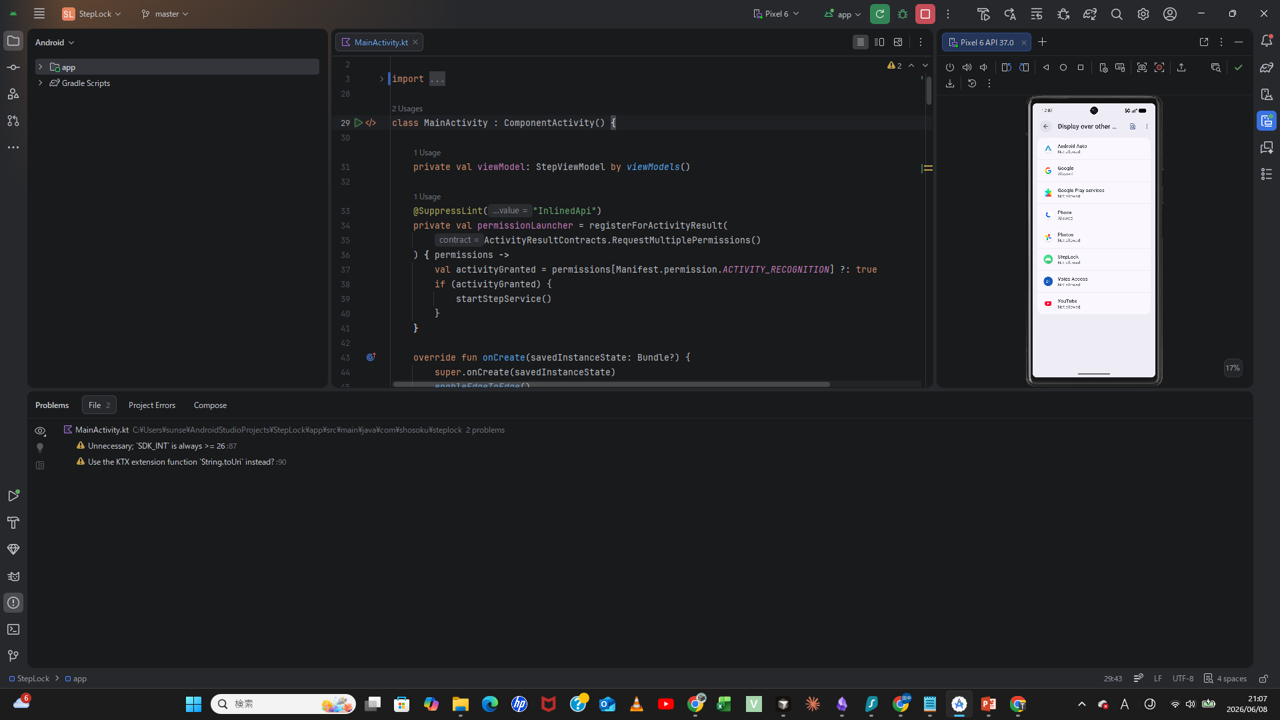Viewport: 1280px width, 720px height.
Task: Open more tool windows ellipsis in left sidebar
Action: pyautogui.click(x=13, y=147)
